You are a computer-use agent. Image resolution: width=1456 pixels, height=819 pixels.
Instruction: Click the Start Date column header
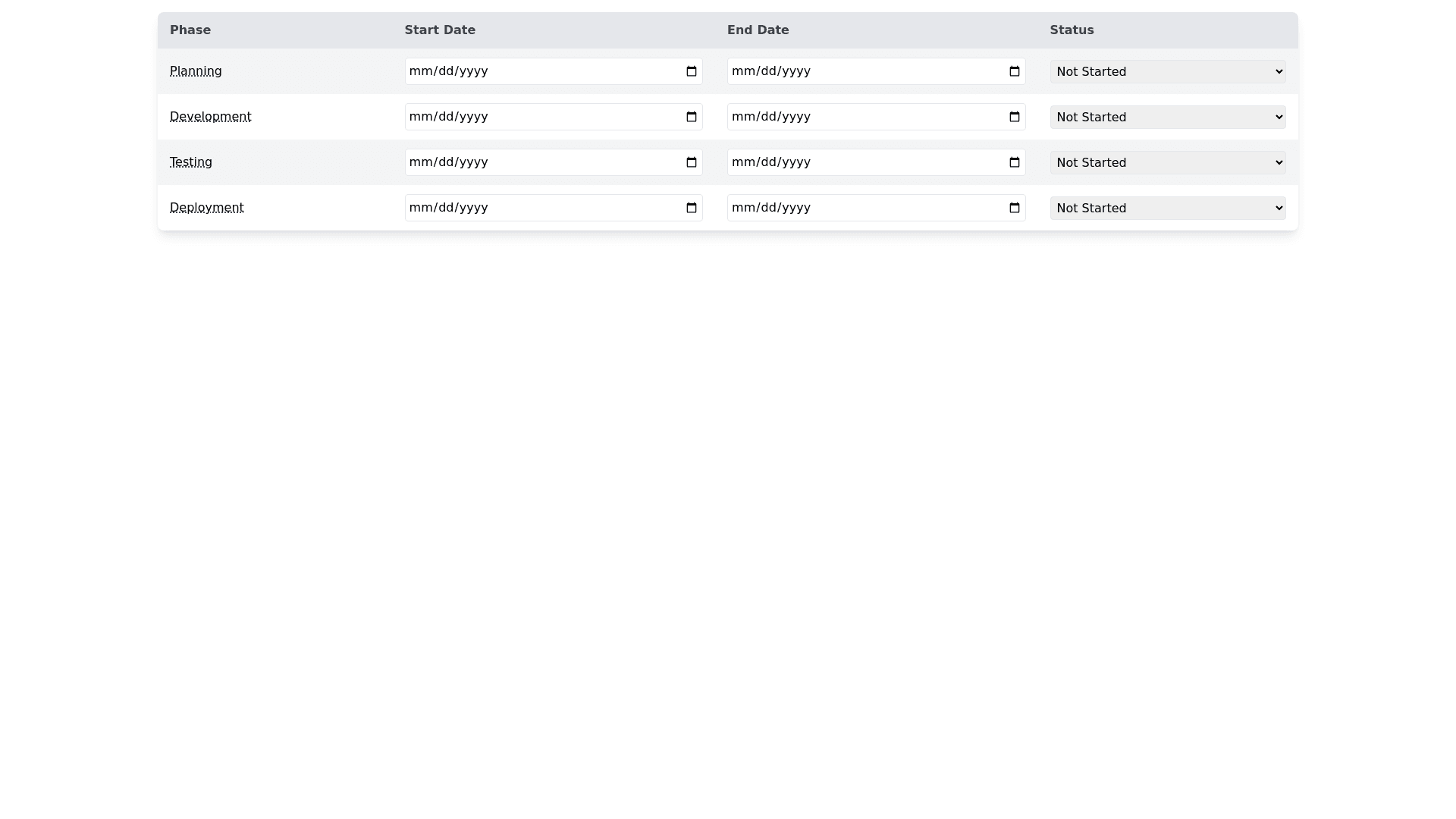pyautogui.click(x=440, y=30)
